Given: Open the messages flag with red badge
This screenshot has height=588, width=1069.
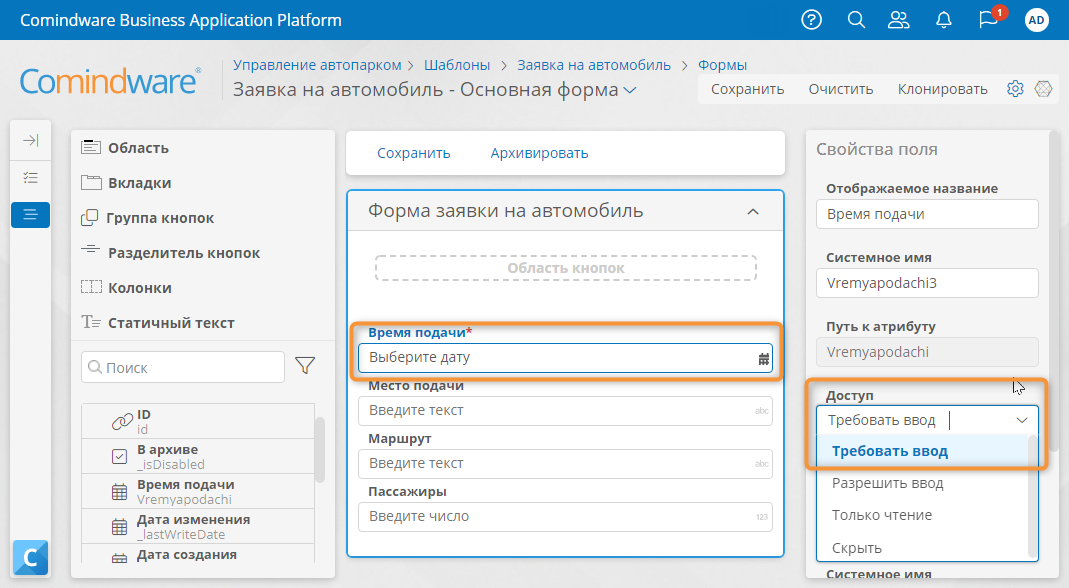Looking at the screenshot, I should (989, 18).
